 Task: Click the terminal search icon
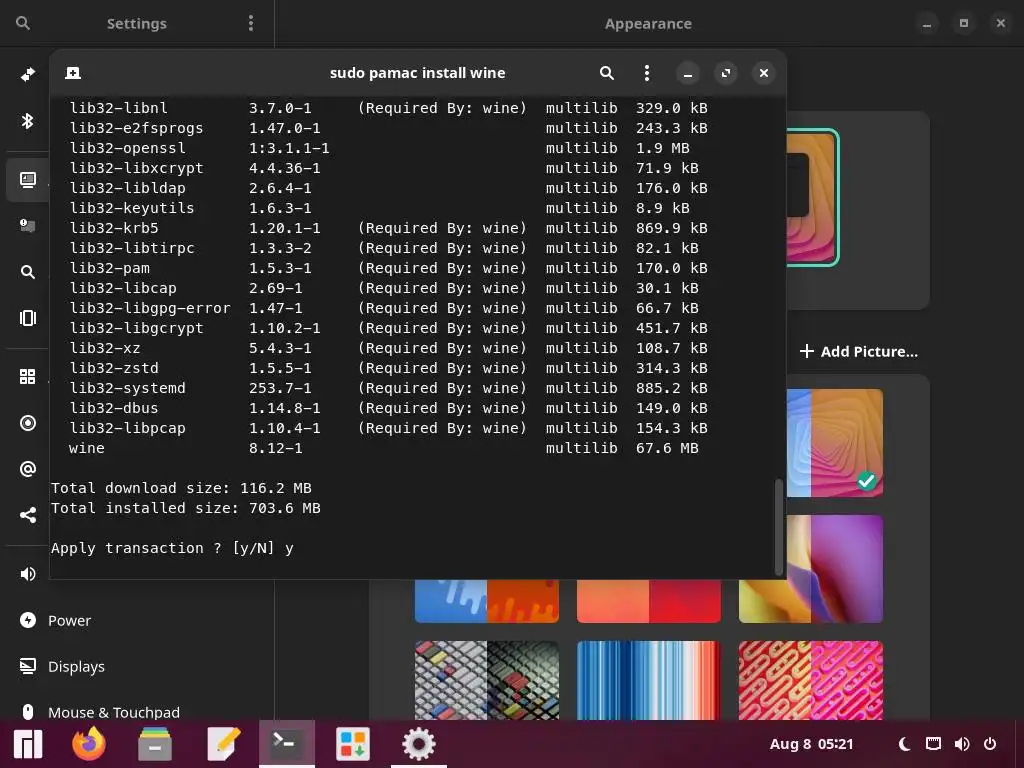coord(607,73)
